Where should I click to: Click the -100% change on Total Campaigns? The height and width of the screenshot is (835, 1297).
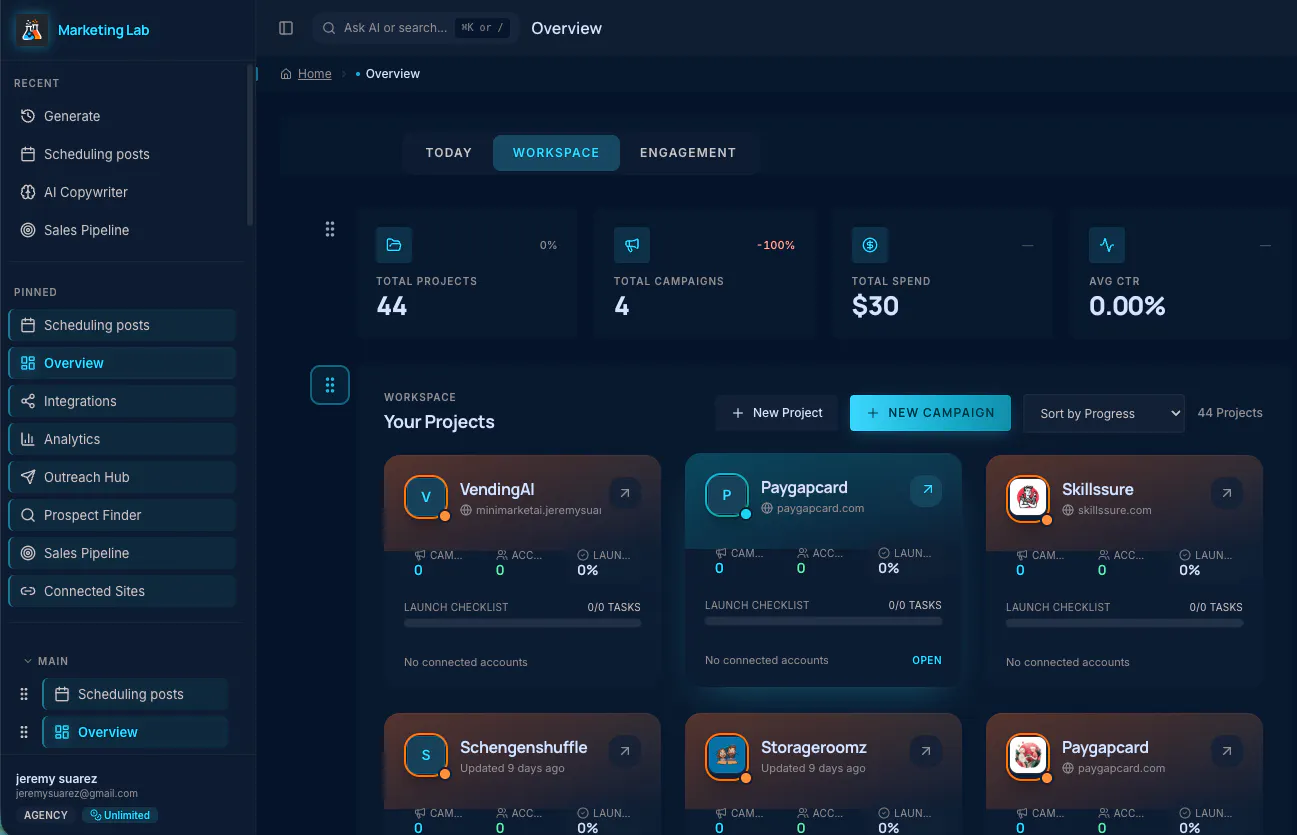pyautogui.click(x=778, y=245)
